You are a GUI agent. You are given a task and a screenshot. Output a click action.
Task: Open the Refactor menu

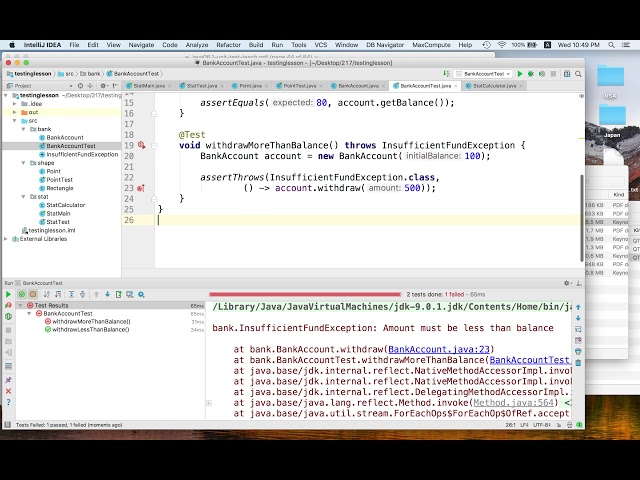(228, 45)
